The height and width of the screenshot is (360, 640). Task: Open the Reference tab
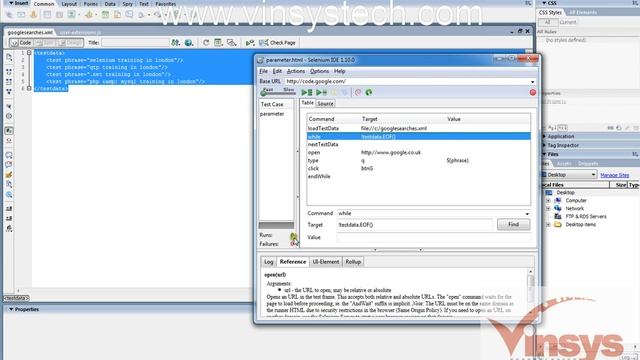[293, 262]
